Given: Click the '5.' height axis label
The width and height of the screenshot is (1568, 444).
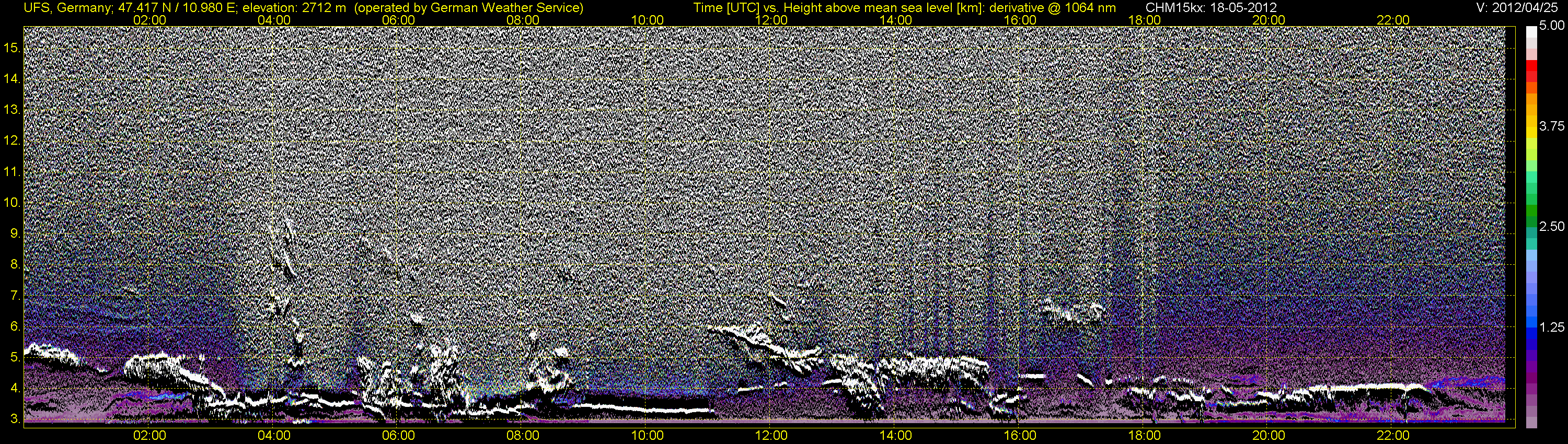Looking at the screenshot, I should (15, 358).
